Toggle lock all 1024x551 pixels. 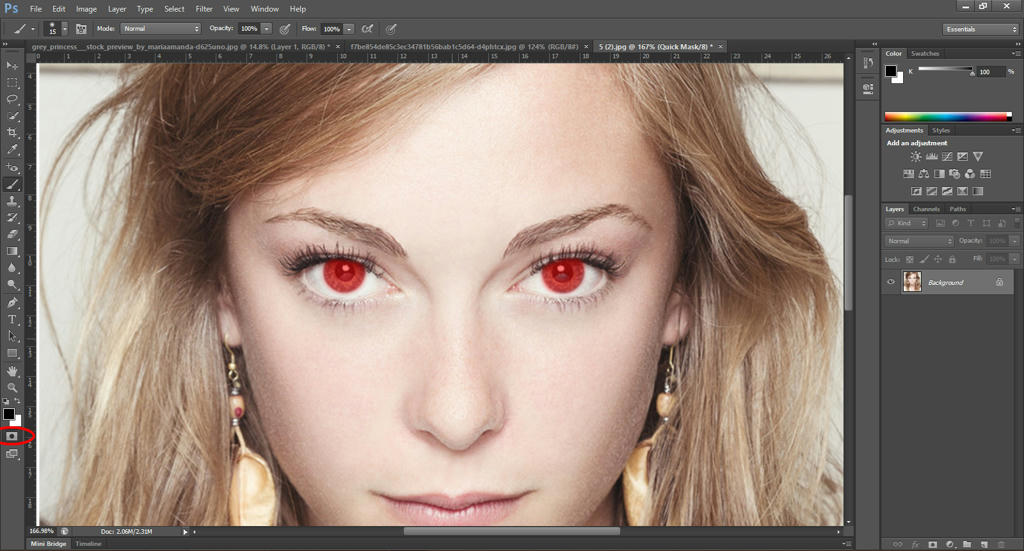[952, 259]
